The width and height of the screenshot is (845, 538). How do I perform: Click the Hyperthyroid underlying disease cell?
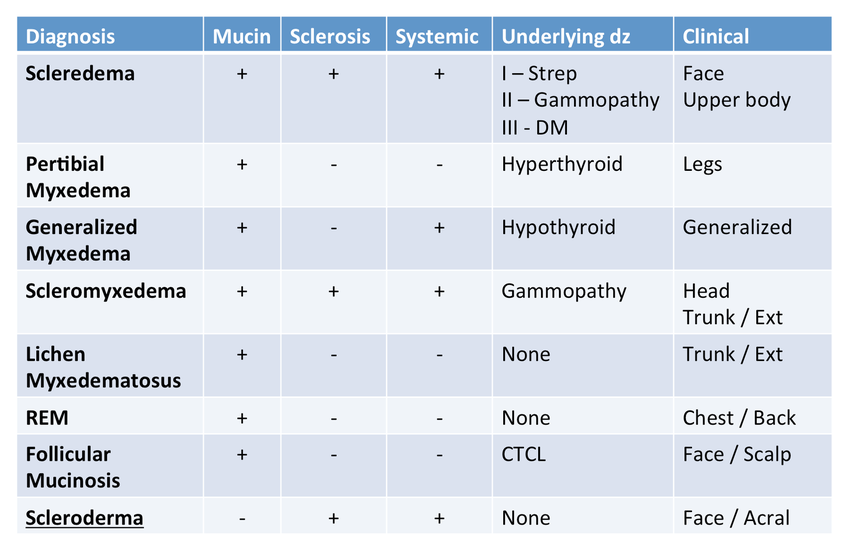pos(583,176)
